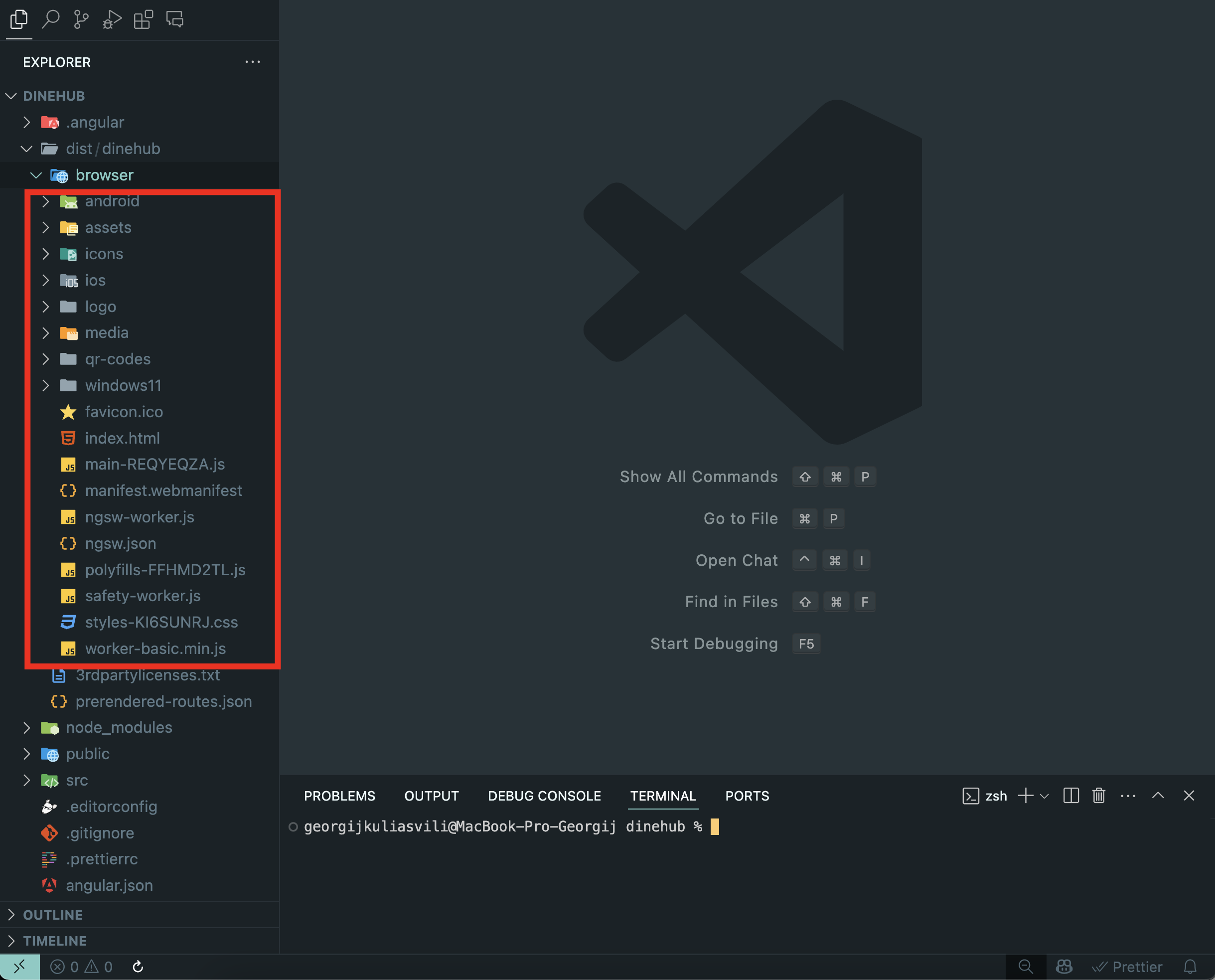Image resolution: width=1215 pixels, height=980 pixels.
Task: Open notifications bell in status bar
Action: pyautogui.click(x=1190, y=967)
